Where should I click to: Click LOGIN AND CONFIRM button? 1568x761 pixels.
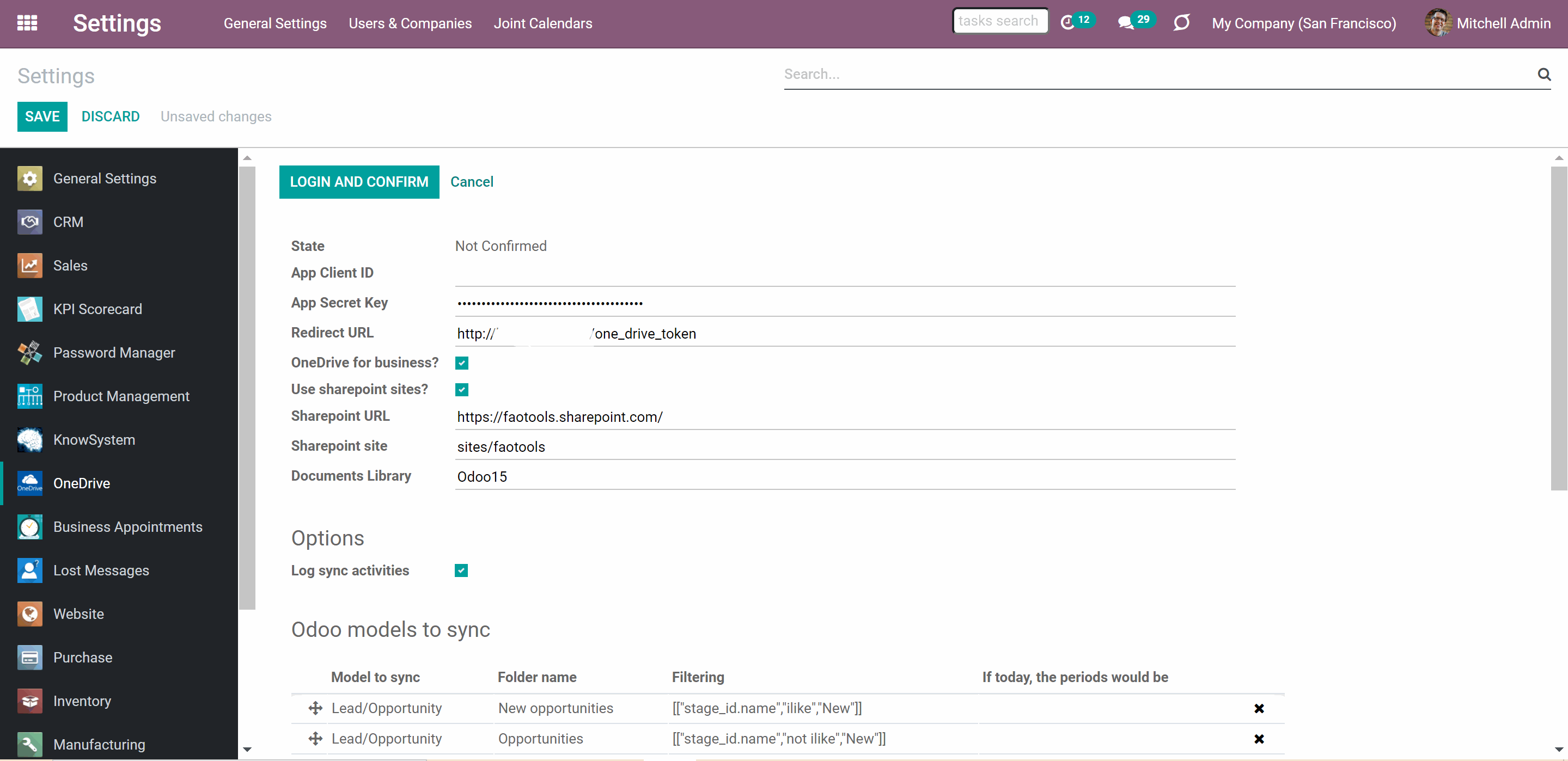359,182
